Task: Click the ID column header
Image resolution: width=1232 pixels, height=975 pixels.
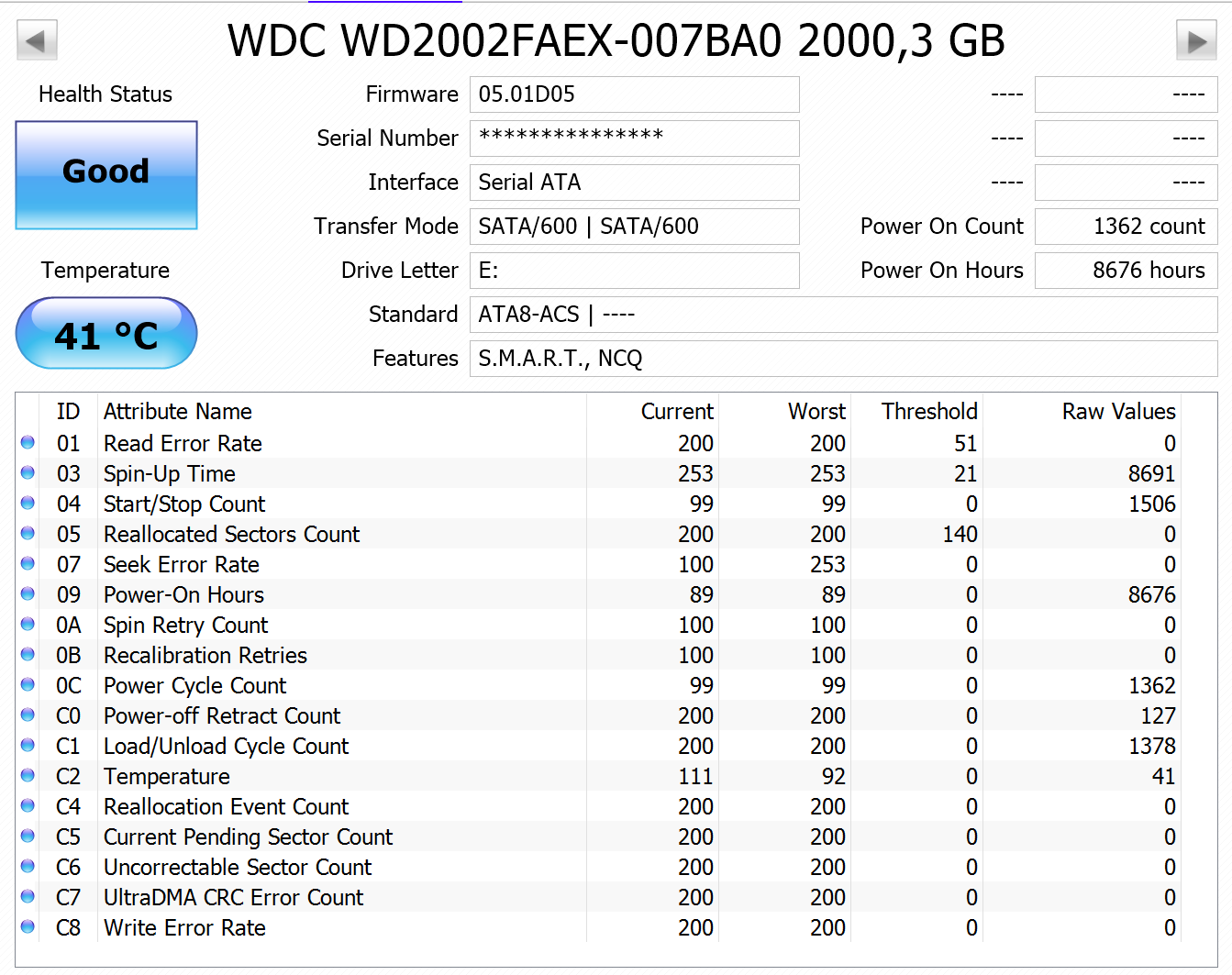Action: click(x=68, y=412)
